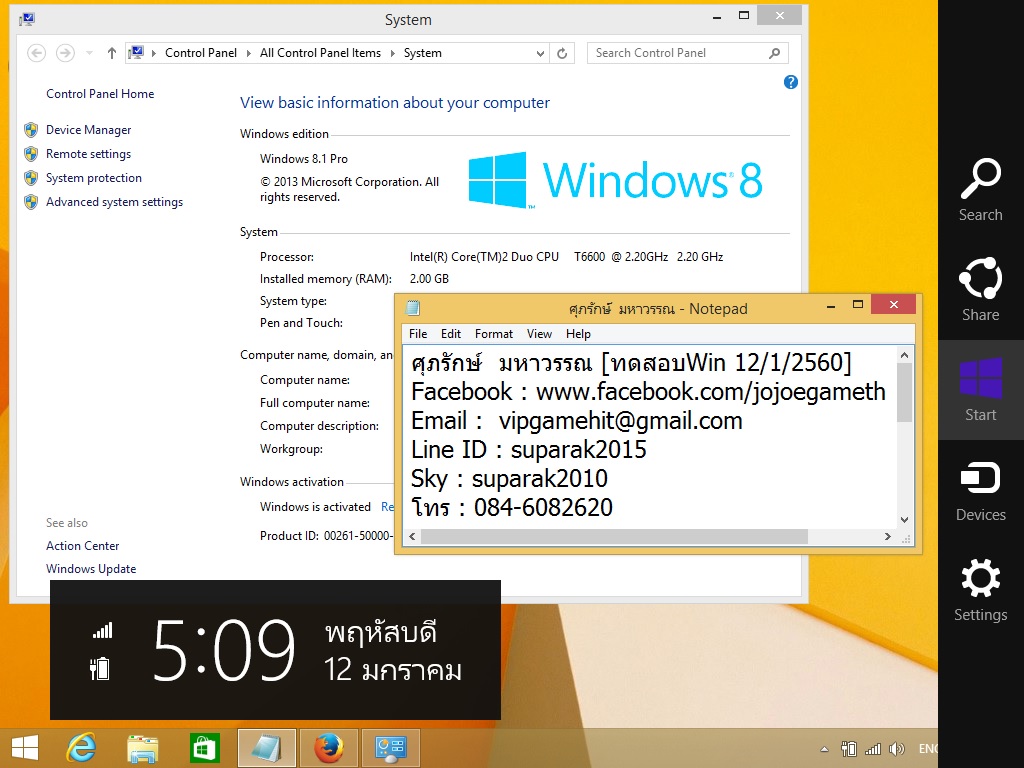
Task: Launch Internet Explorer from taskbar
Action: [x=82, y=748]
